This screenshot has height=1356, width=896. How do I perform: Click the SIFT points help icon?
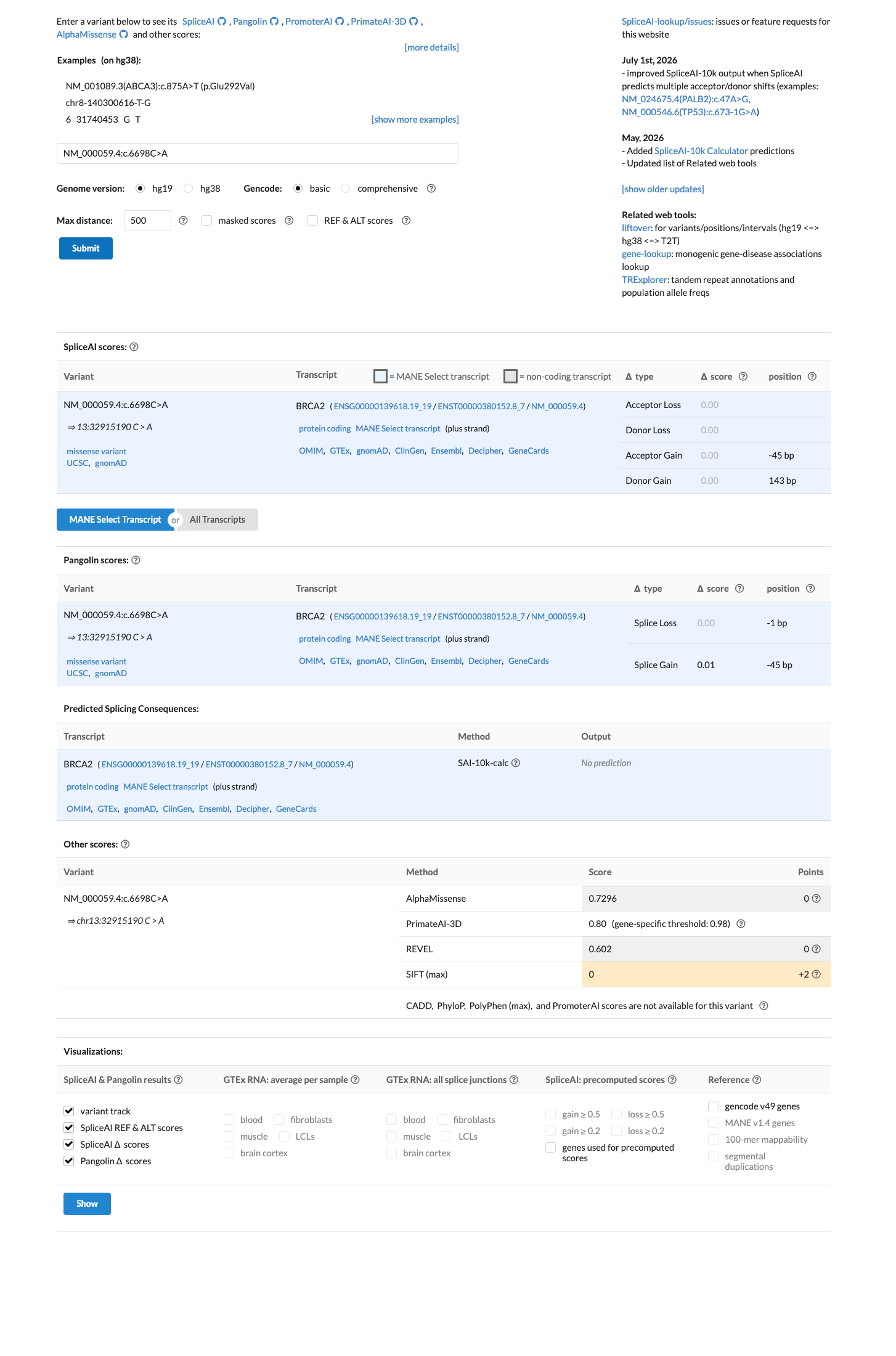[817, 974]
